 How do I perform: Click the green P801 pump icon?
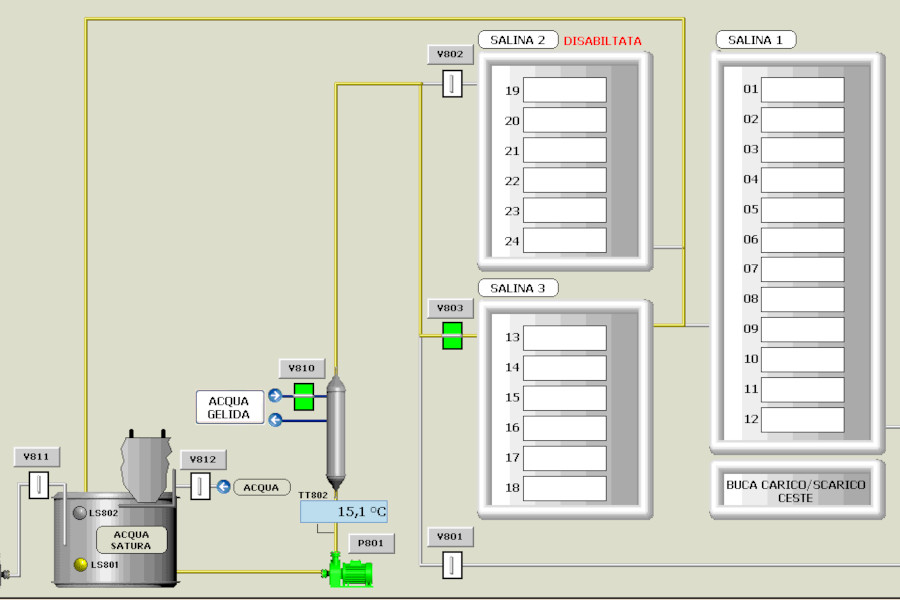tap(348, 570)
